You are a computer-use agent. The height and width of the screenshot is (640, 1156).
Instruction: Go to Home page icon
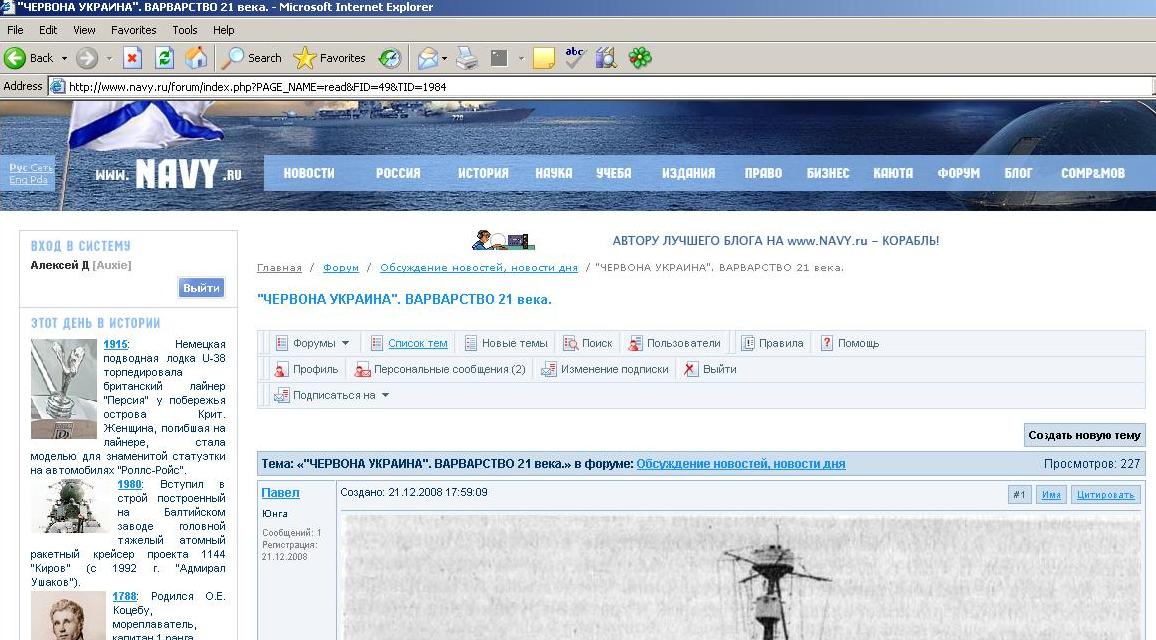[196, 58]
